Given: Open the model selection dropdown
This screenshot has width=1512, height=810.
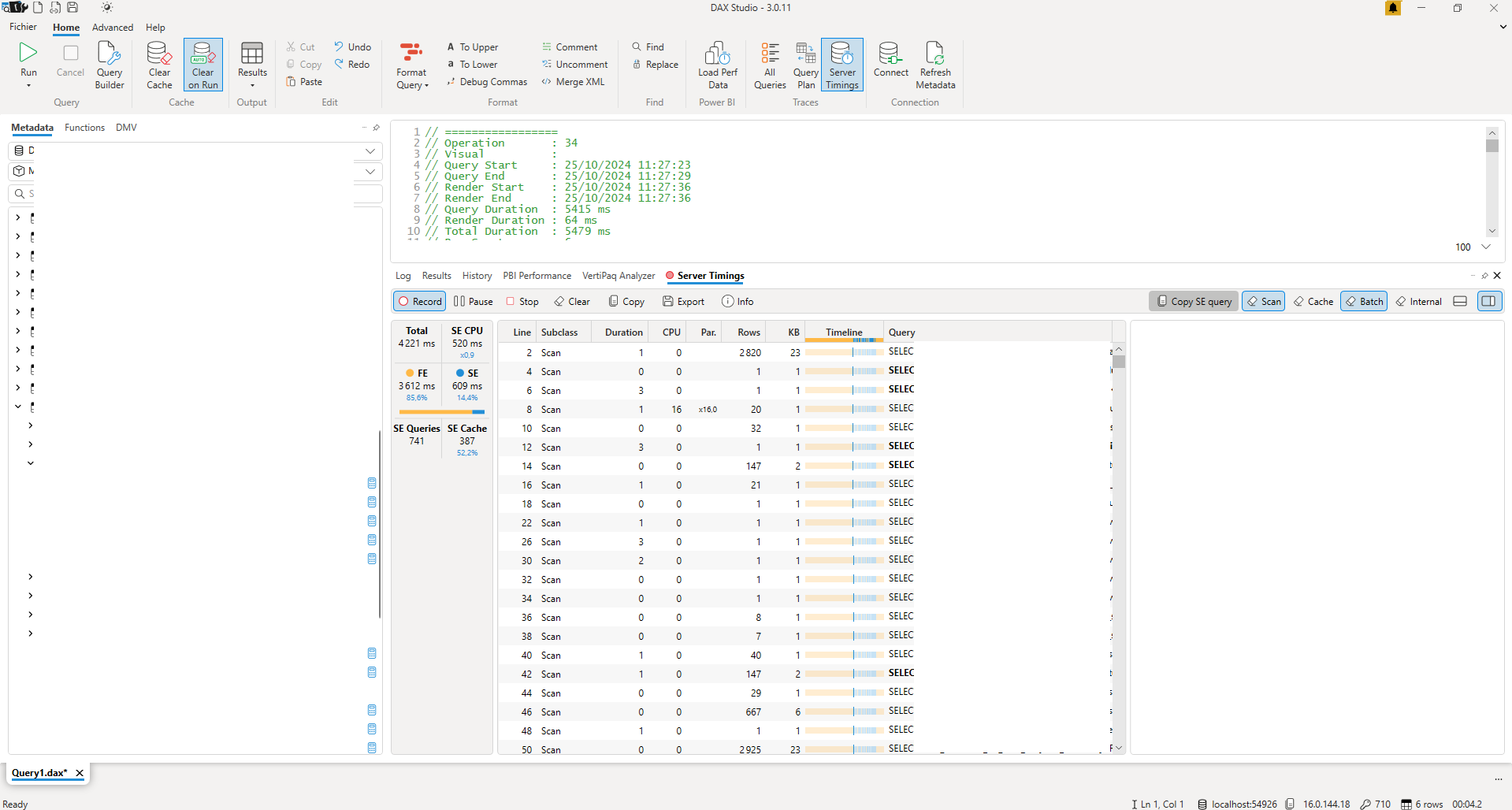Looking at the screenshot, I should (370, 171).
